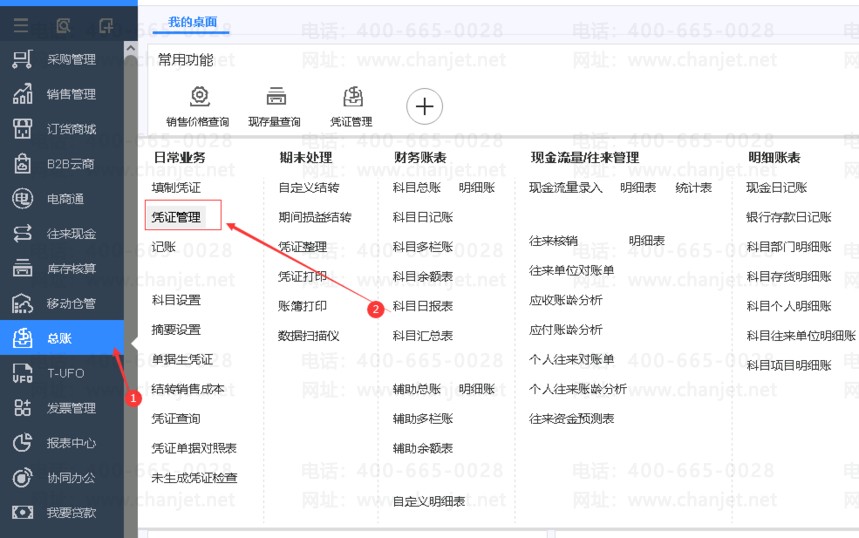The image size is (859, 538).
Task: Open 统计表 under 现金流量
Action: [694, 188]
